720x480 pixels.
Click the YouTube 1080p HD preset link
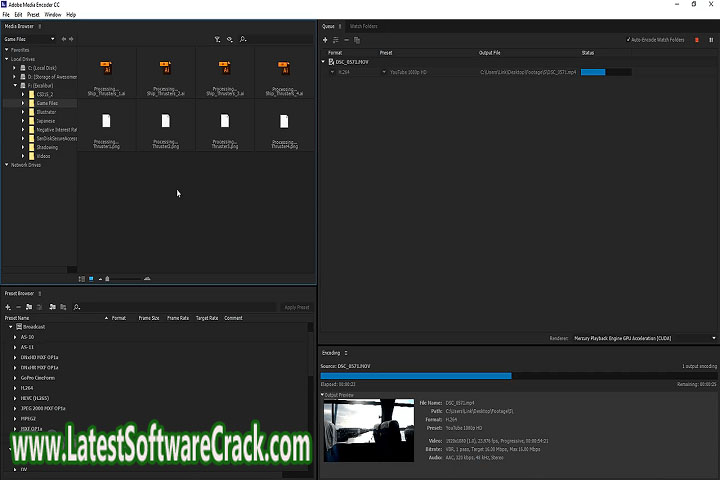pyautogui.click(x=407, y=72)
